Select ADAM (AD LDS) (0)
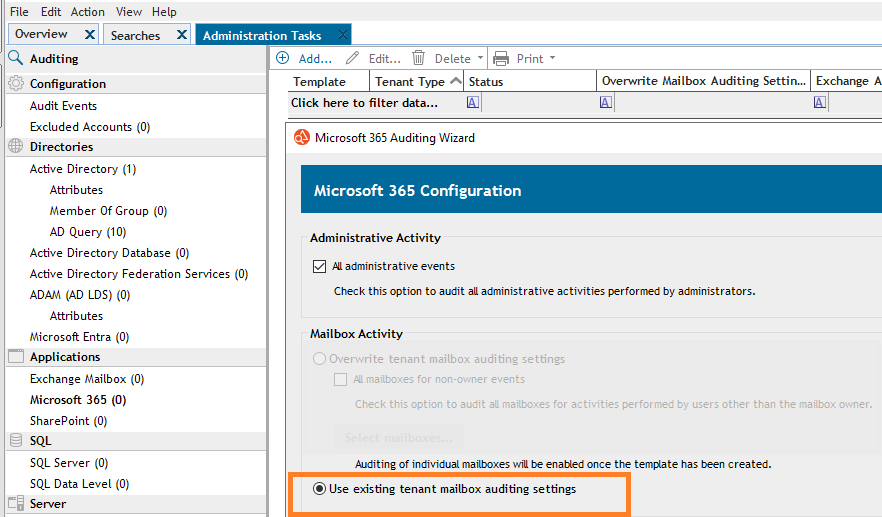Screen dimensions: 882x517 click(80, 295)
